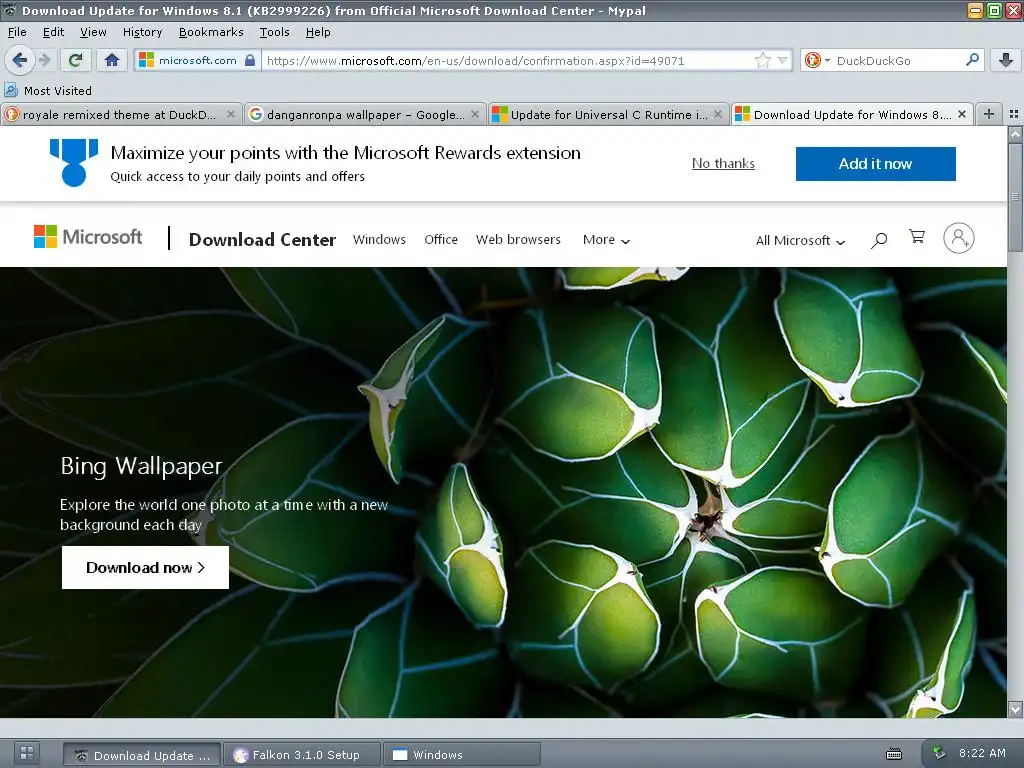The image size is (1024, 768).
Task: Open the History menu
Action: tap(142, 32)
